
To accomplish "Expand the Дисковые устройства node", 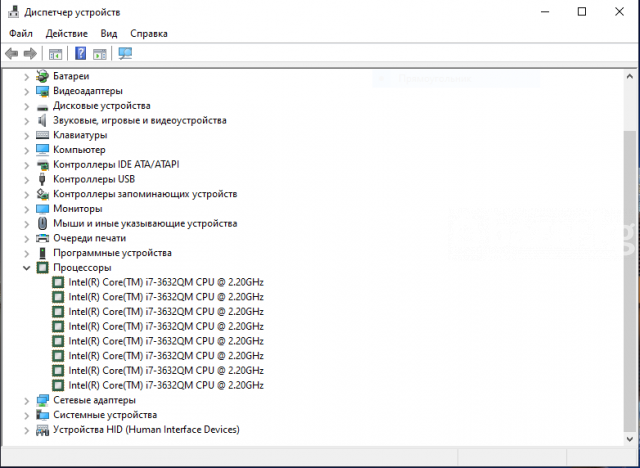I will pyautogui.click(x=27, y=106).
